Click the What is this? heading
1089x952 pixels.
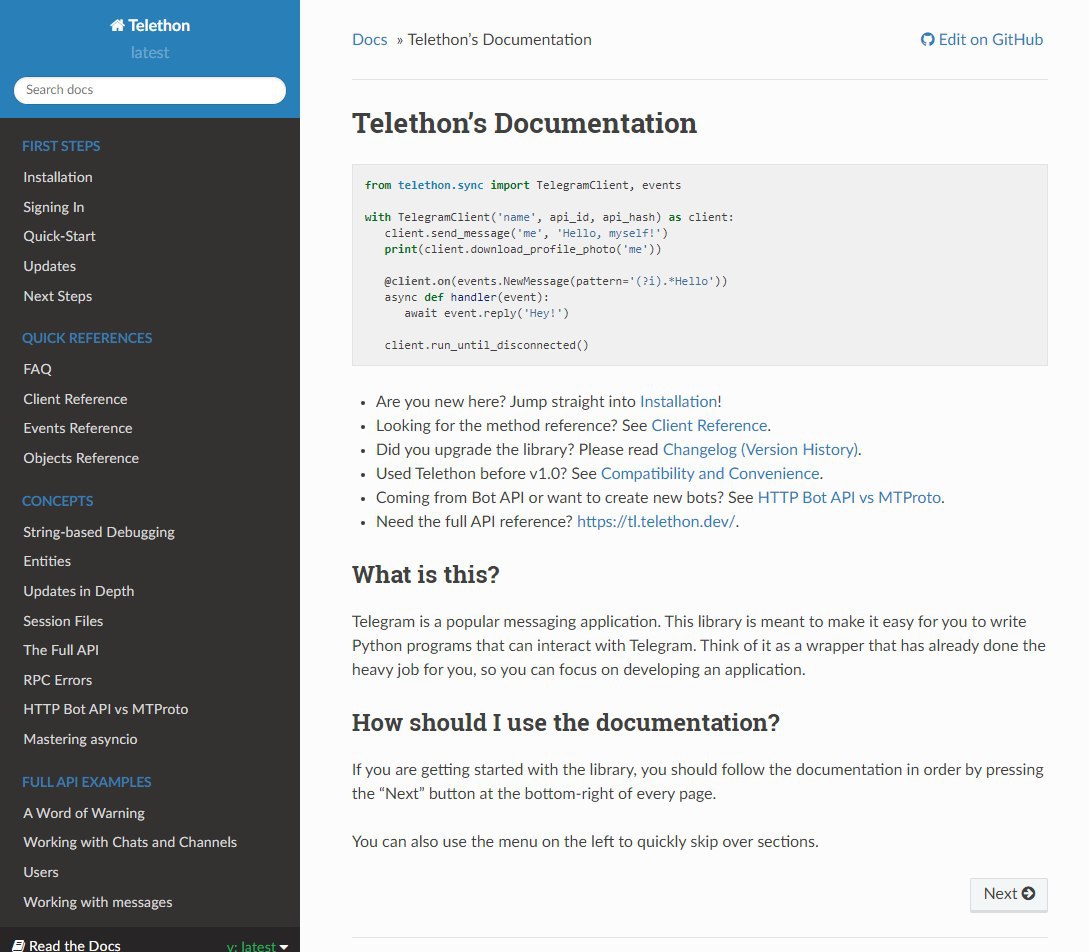(426, 575)
